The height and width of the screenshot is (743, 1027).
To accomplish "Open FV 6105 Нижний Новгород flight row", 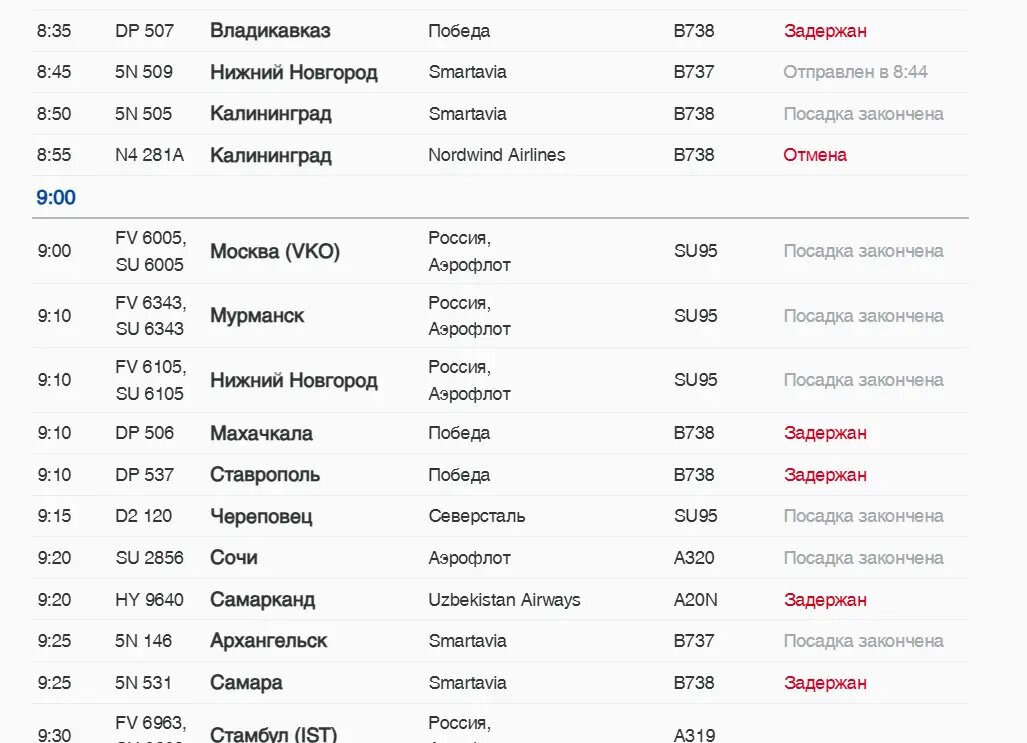I will coord(500,381).
